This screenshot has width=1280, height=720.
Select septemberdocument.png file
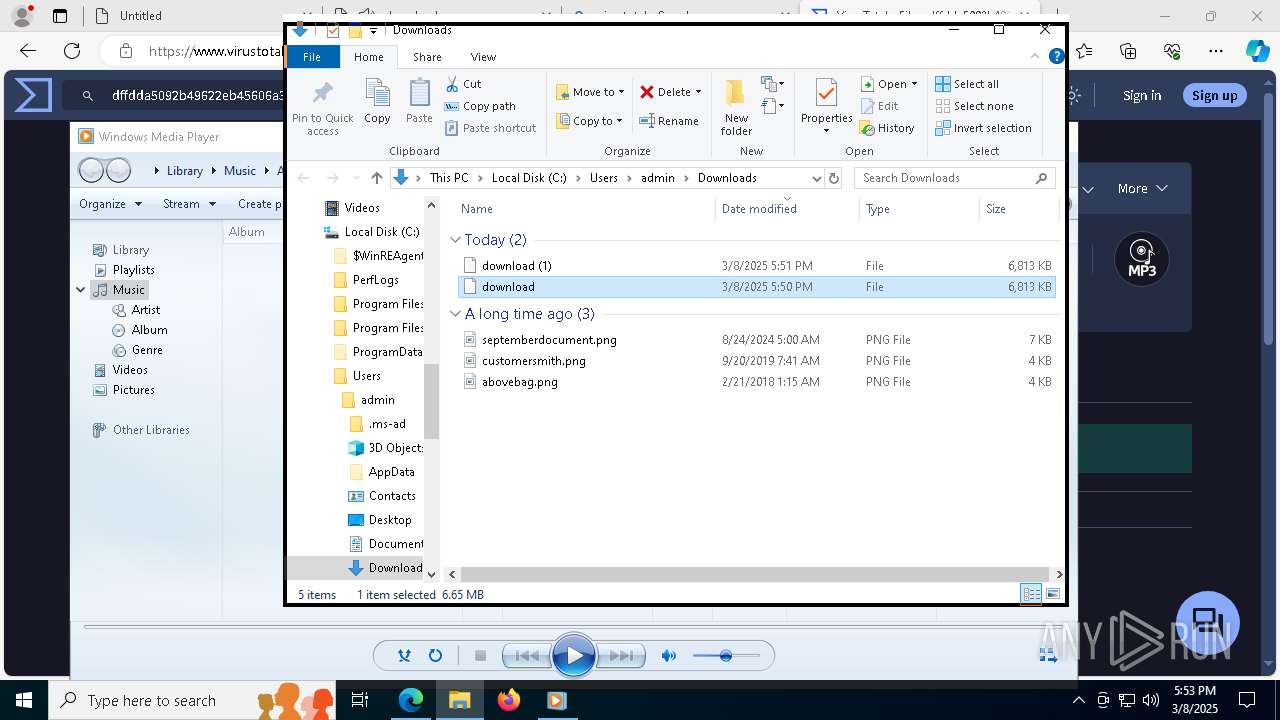(x=756, y=340)
